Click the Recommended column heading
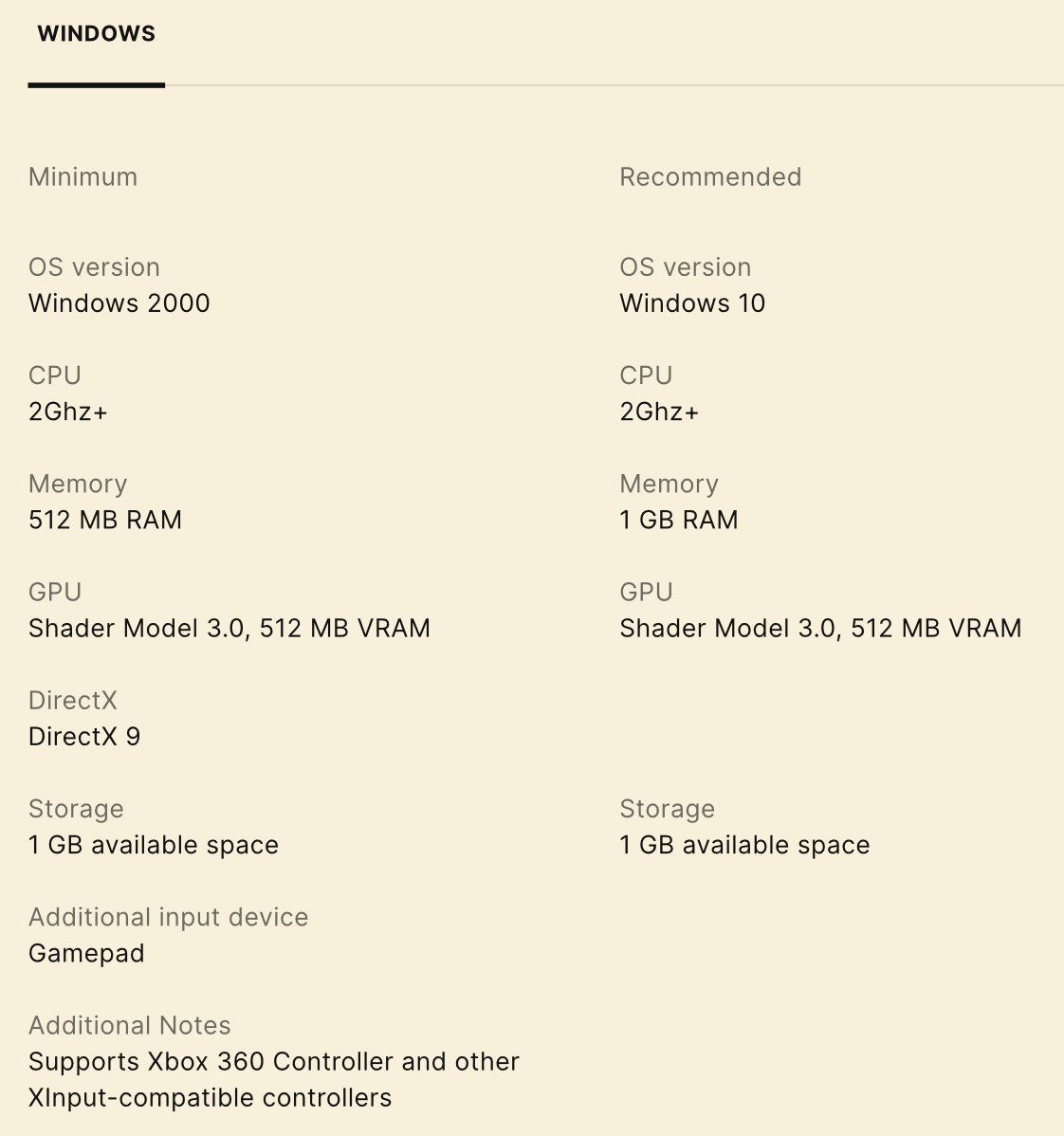The image size is (1064, 1136). [x=710, y=177]
